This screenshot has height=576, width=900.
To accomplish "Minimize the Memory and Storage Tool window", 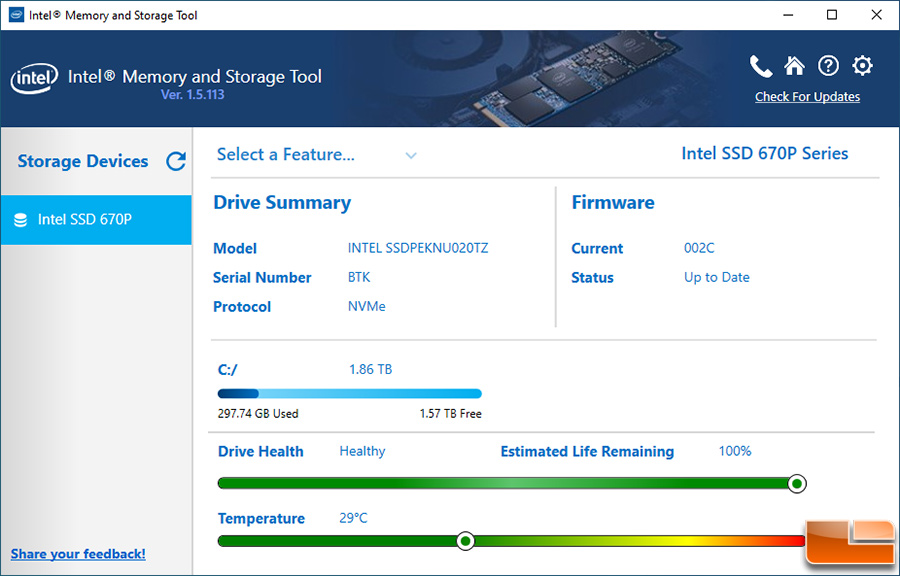I will tap(788, 15).
